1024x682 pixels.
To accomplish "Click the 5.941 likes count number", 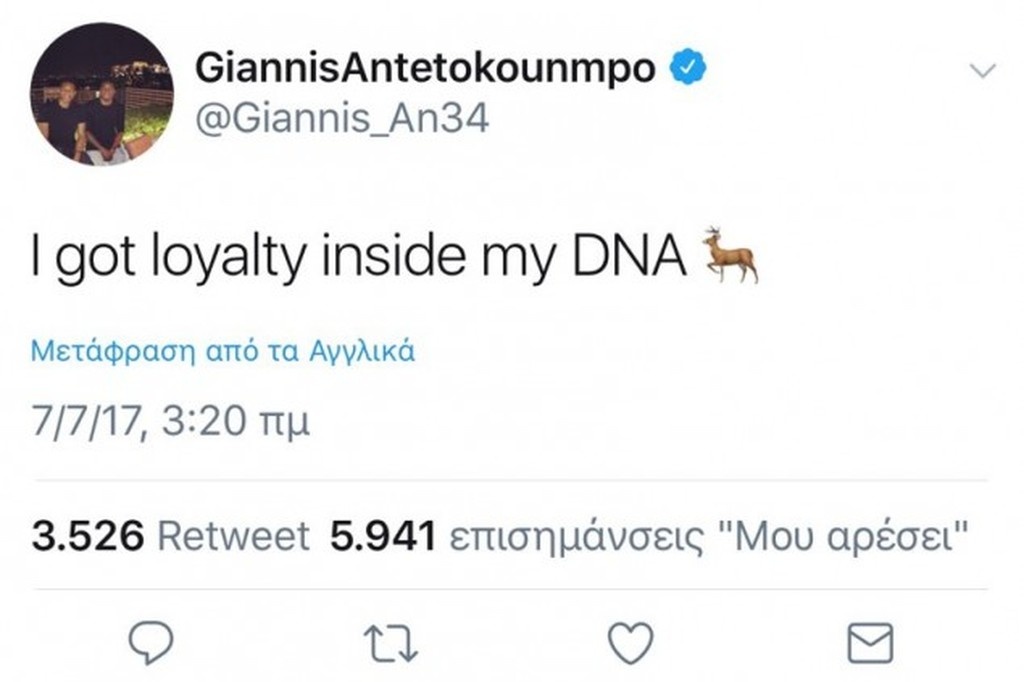I will [382, 537].
